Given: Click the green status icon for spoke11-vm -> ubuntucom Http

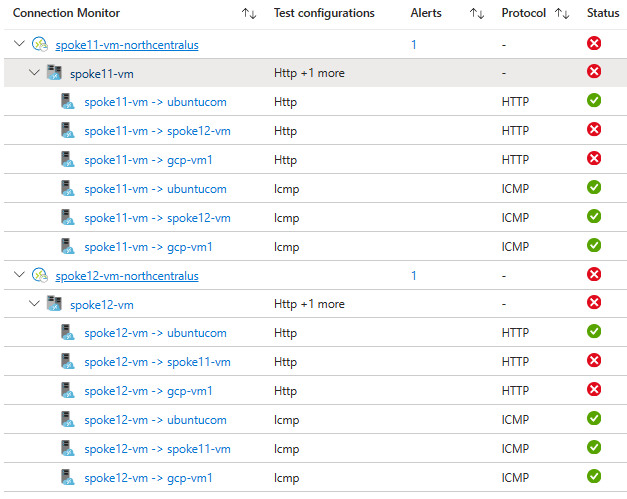Looking at the screenshot, I should point(594,101).
